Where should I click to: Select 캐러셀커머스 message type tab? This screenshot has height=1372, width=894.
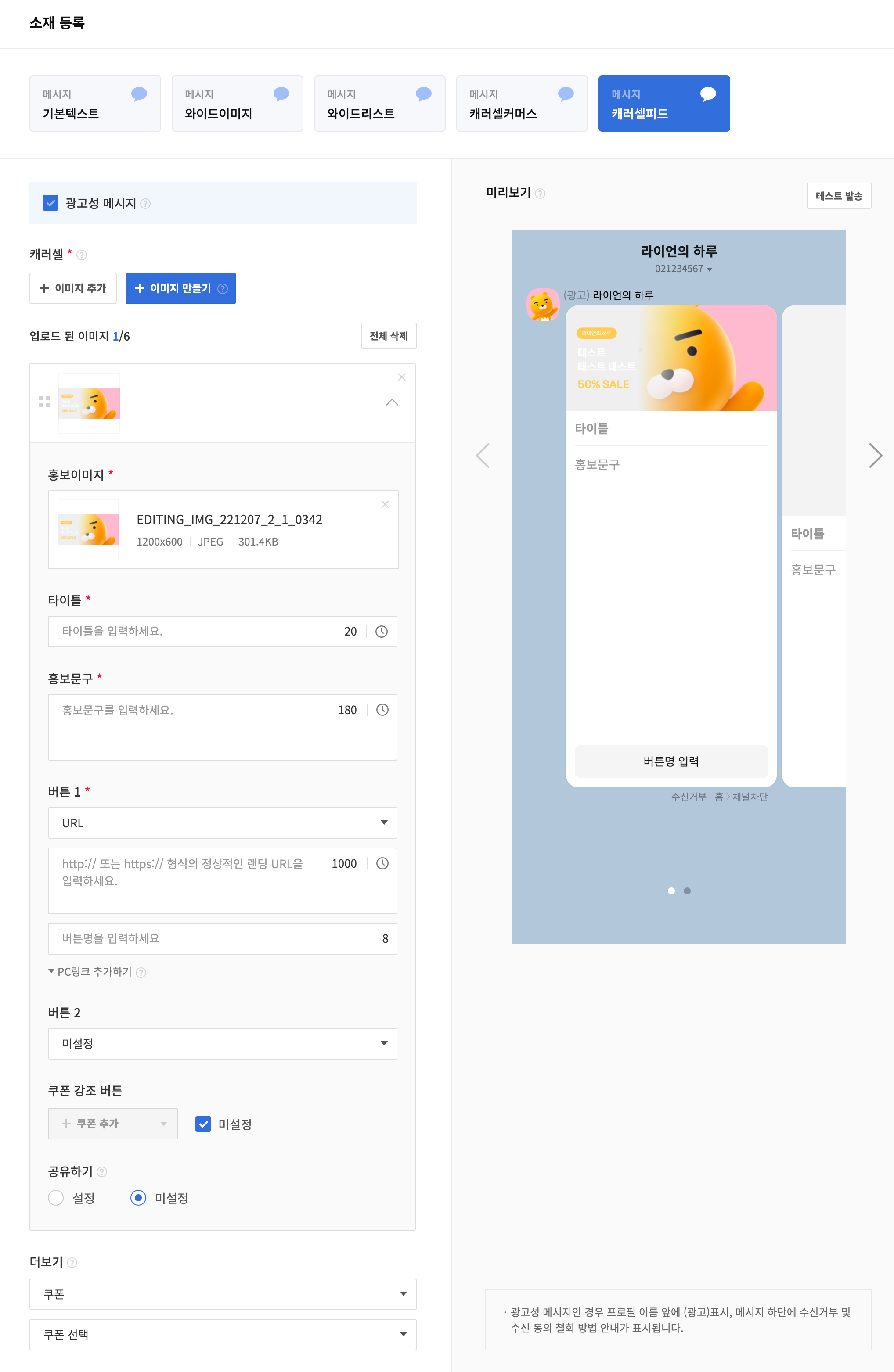click(522, 104)
